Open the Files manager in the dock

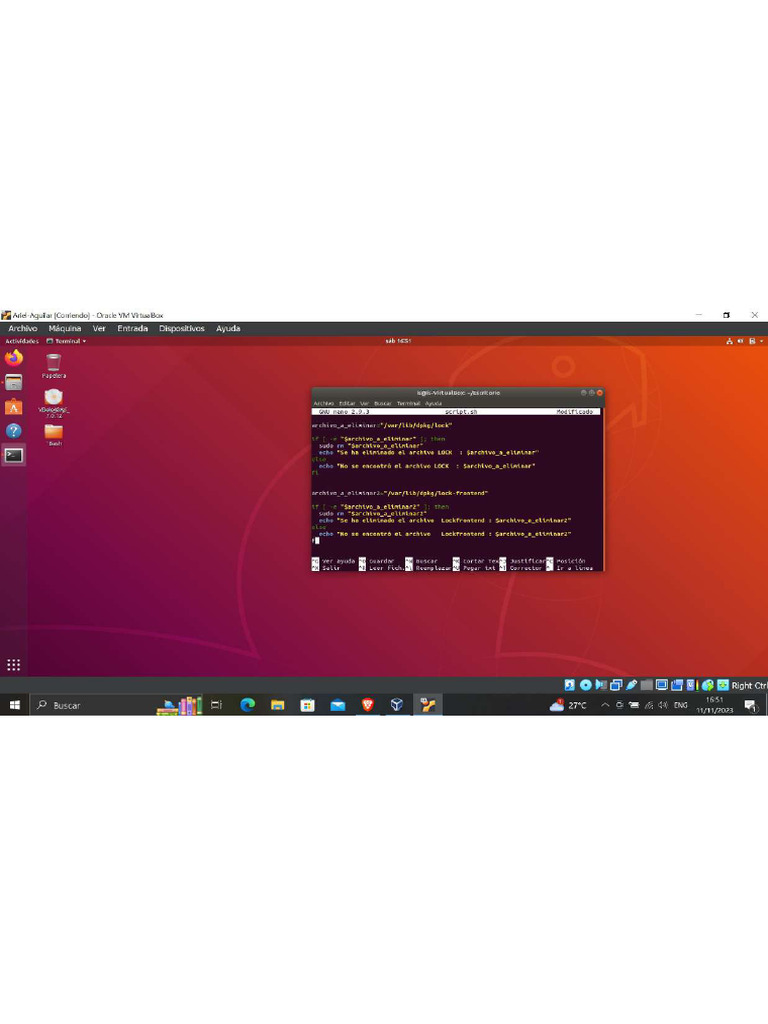(x=14, y=382)
